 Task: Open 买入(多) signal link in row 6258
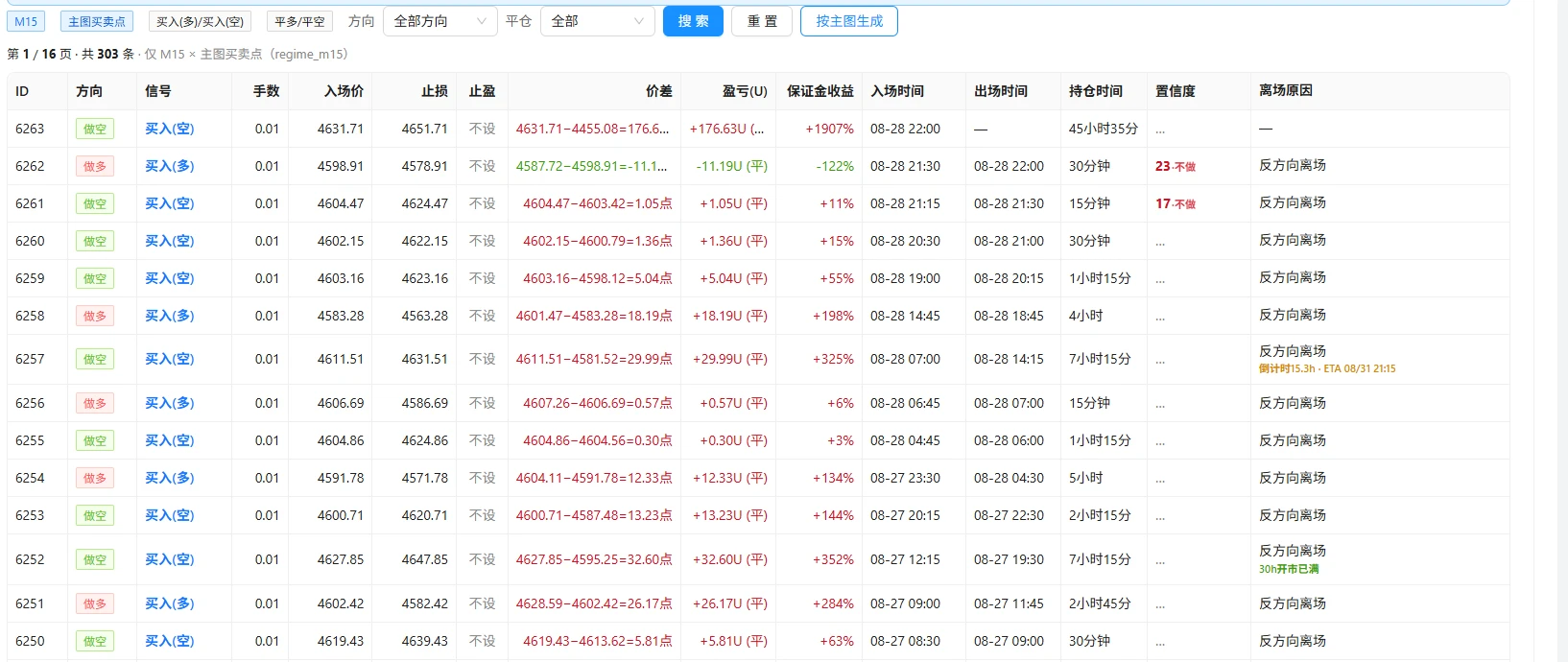tap(170, 316)
